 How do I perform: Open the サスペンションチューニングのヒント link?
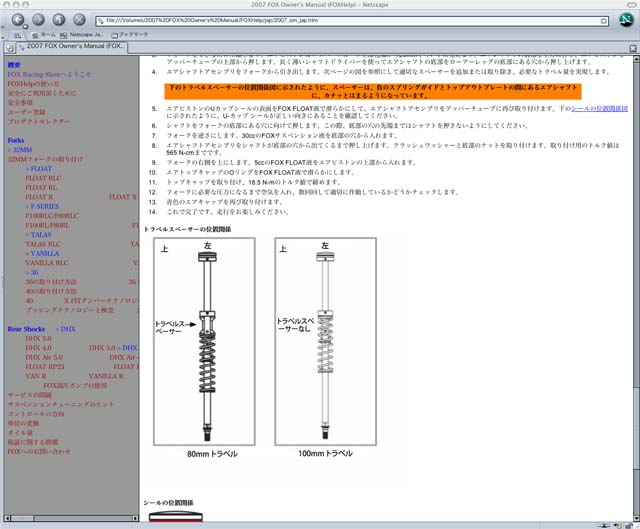(60, 404)
